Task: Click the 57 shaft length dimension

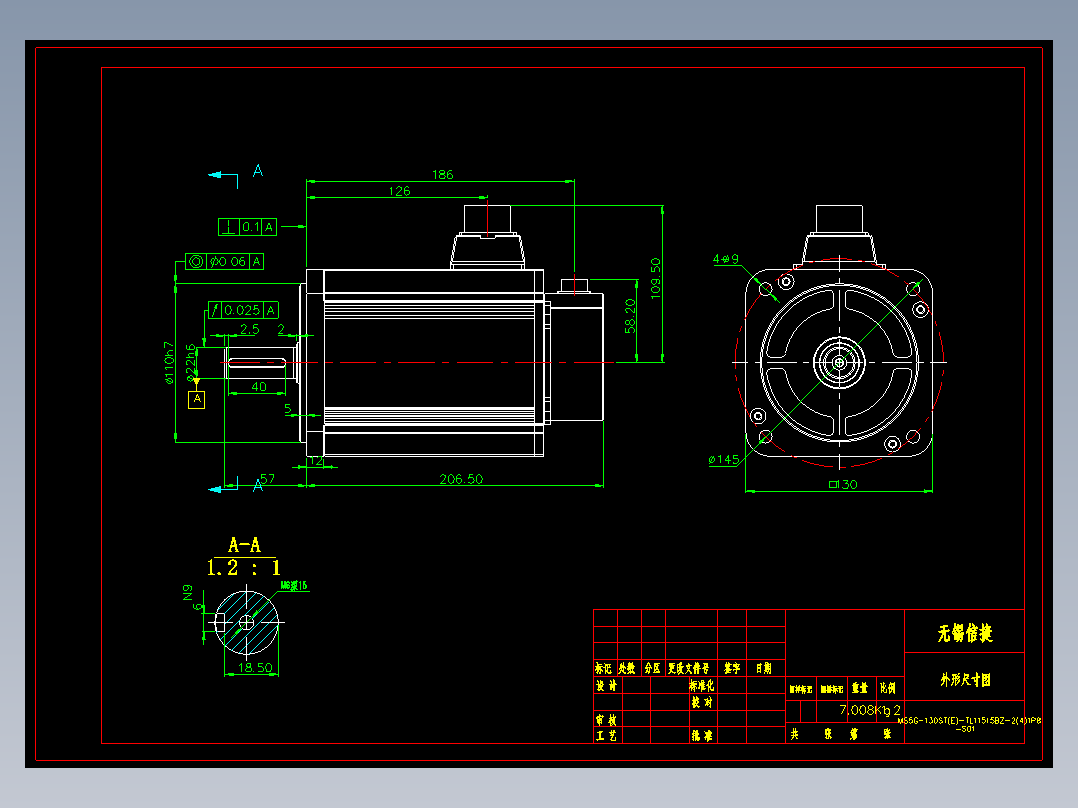Action: point(267,479)
